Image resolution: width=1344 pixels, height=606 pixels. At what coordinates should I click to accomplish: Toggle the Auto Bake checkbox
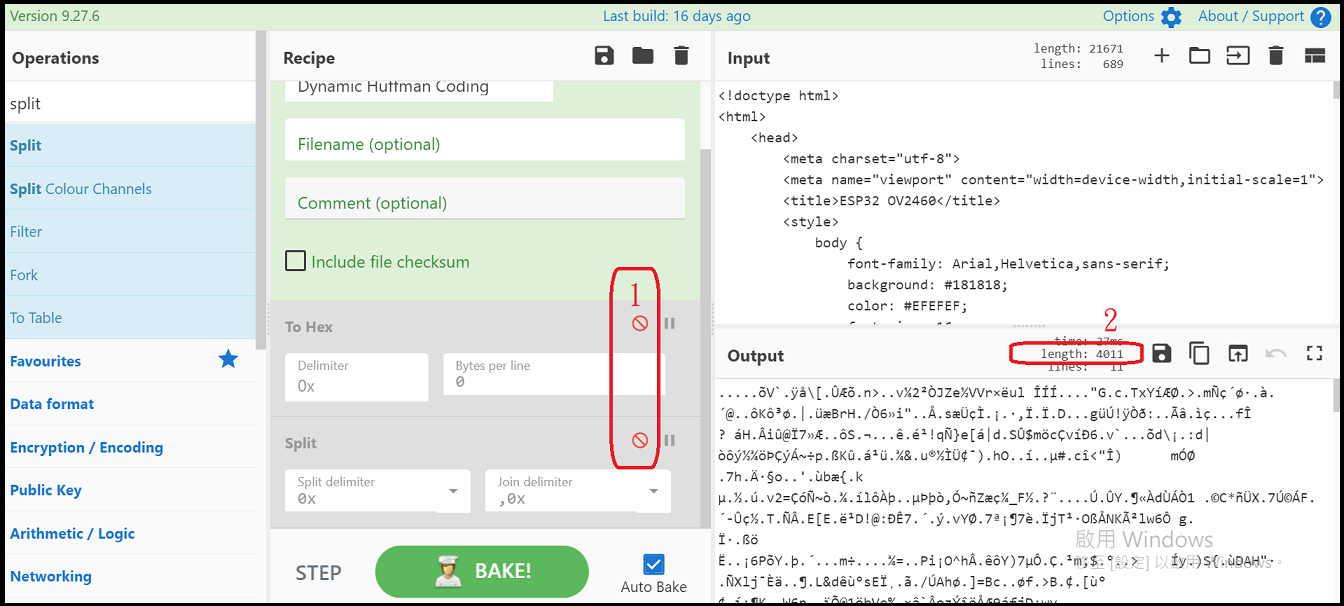tap(654, 564)
